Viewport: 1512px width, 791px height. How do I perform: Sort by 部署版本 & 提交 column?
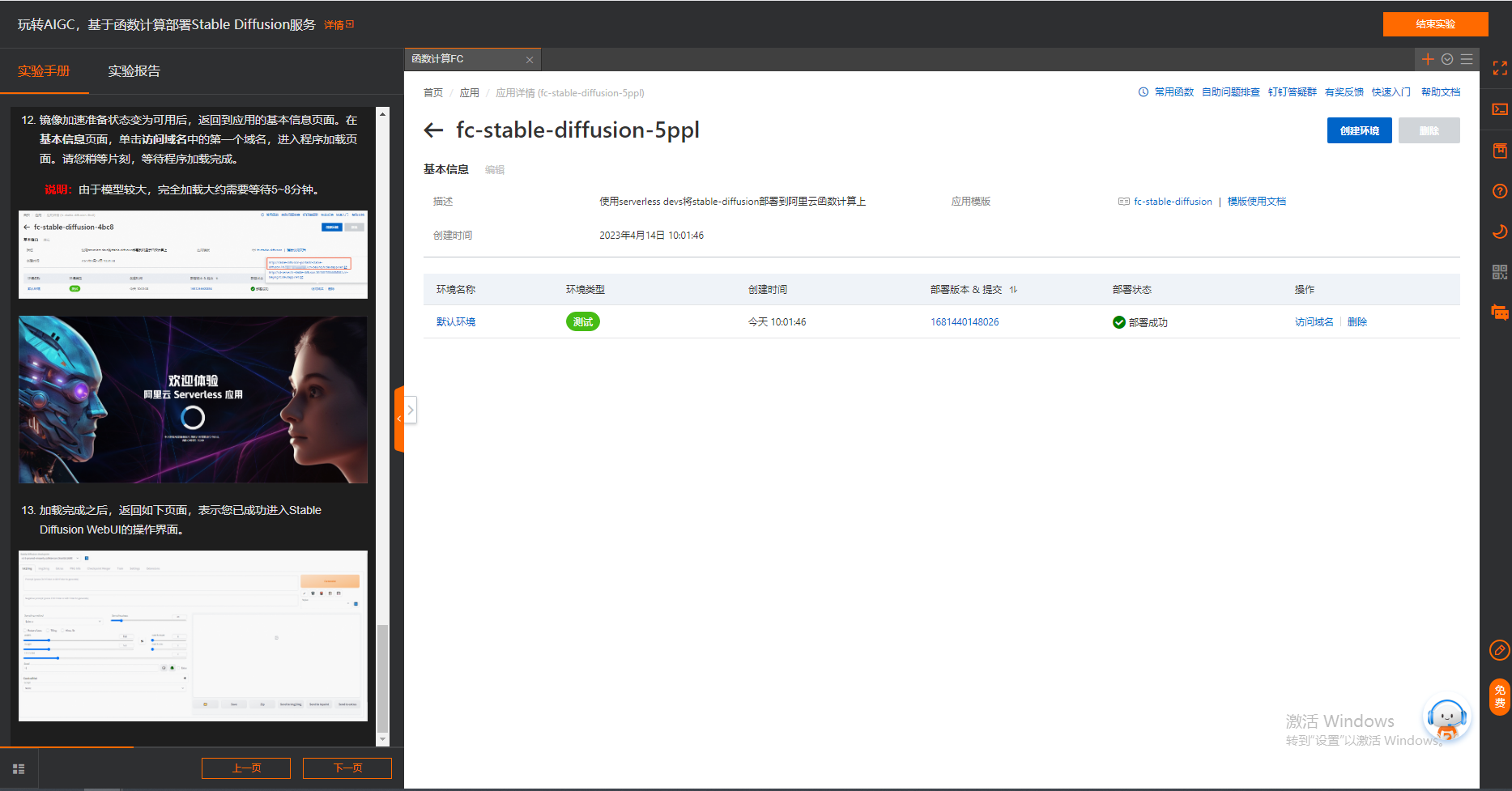[x=1013, y=290]
